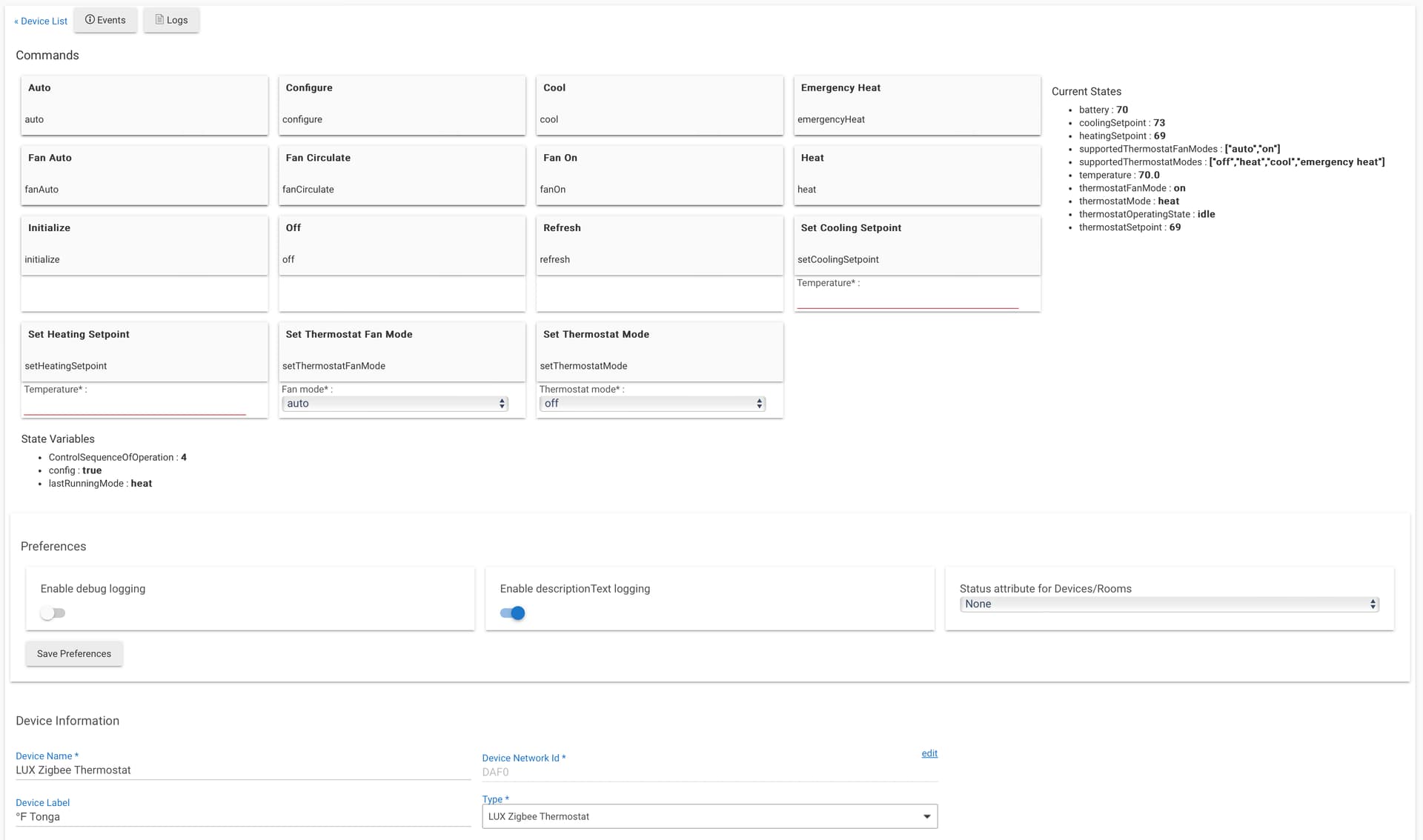The height and width of the screenshot is (840, 1423).
Task: Click the Device Name field
Action: 242,770
